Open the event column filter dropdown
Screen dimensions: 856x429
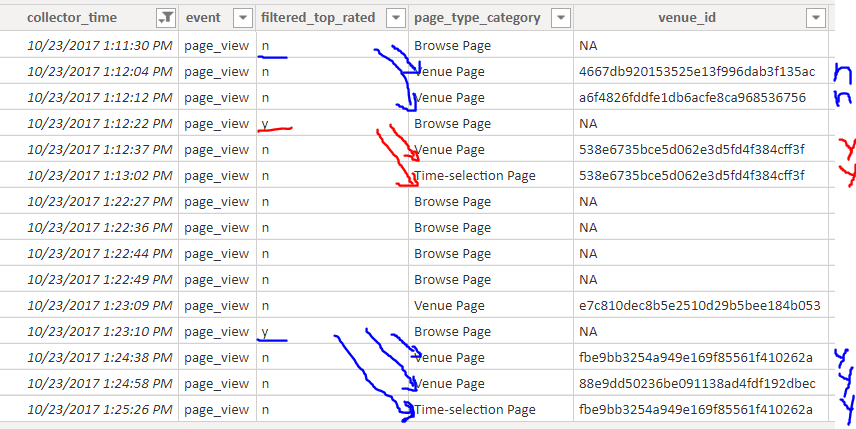pyautogui.click(x=243, y=18)
